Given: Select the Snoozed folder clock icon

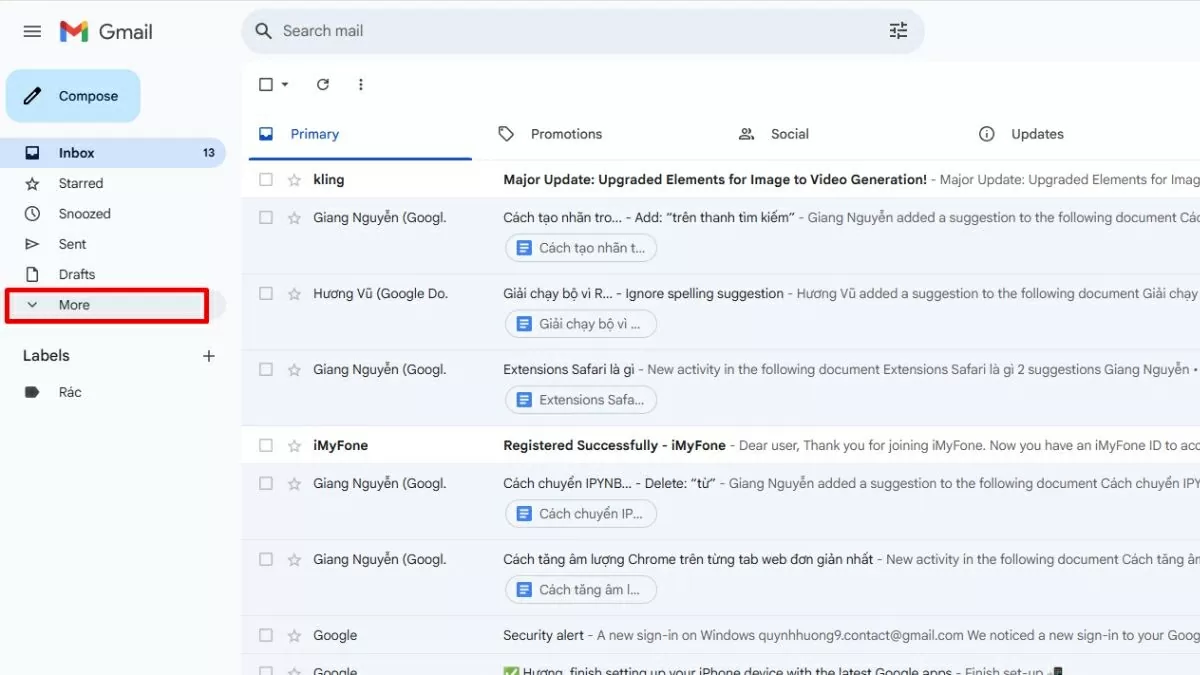Looking at the screenshot, I should point(32,213).
